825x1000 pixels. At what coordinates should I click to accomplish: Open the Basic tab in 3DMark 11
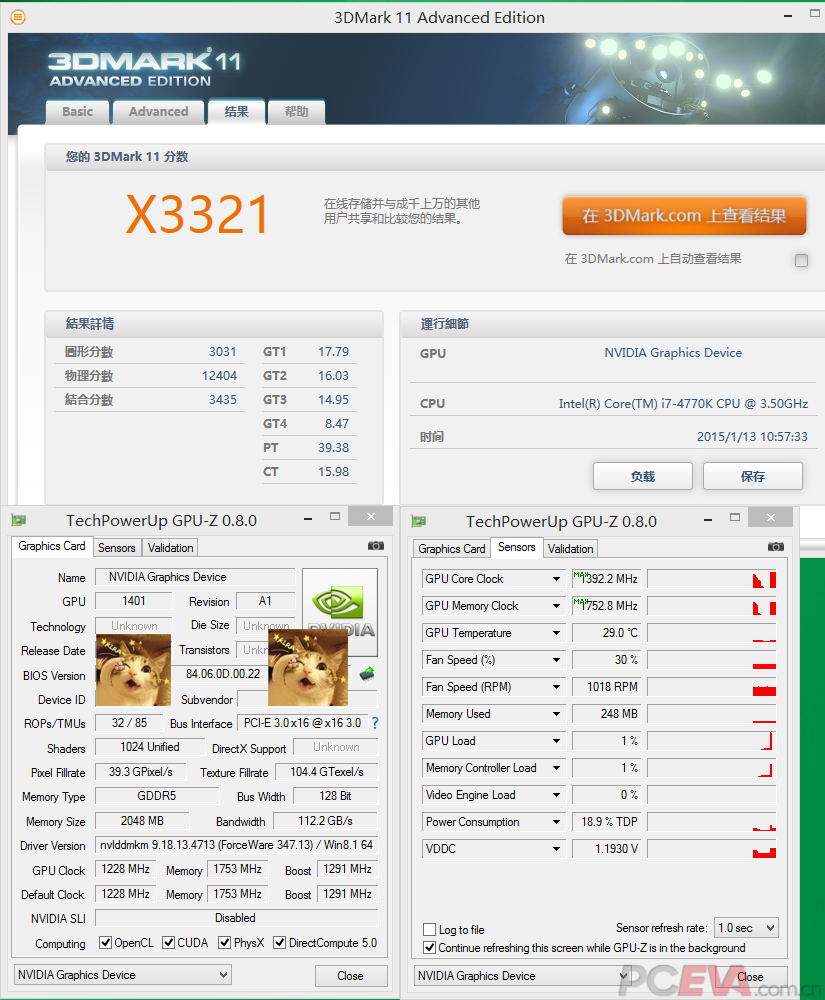pos(77,112)
